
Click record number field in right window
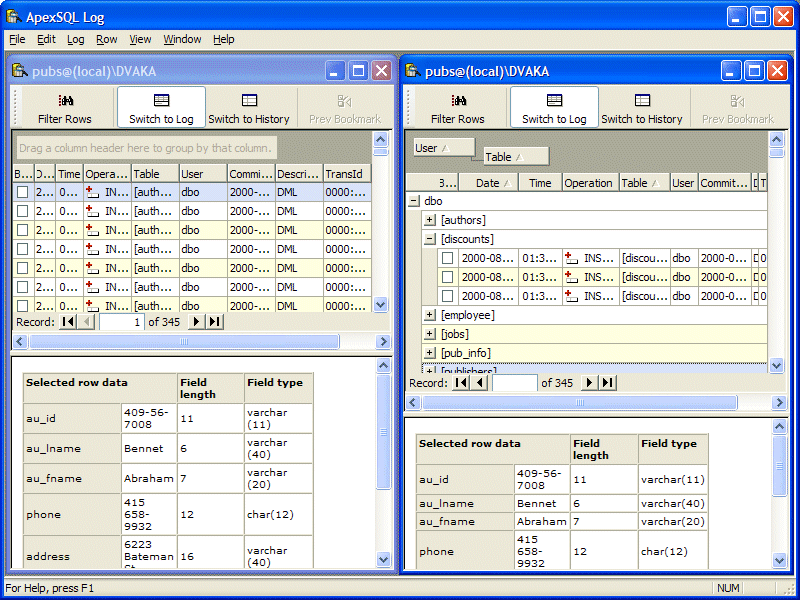pyautogui.click(x=514, y=383)
